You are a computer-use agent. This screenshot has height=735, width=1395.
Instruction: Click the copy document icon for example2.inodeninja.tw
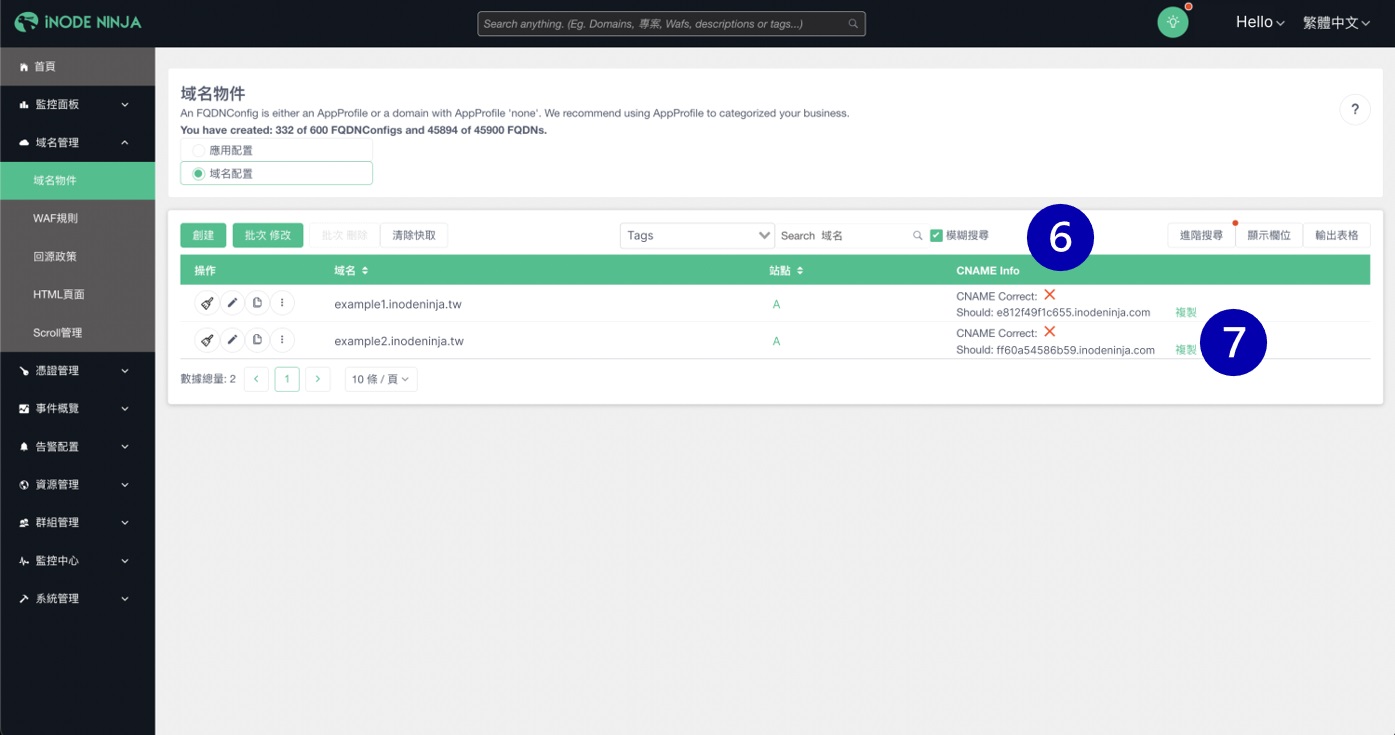tap(257, 340)
